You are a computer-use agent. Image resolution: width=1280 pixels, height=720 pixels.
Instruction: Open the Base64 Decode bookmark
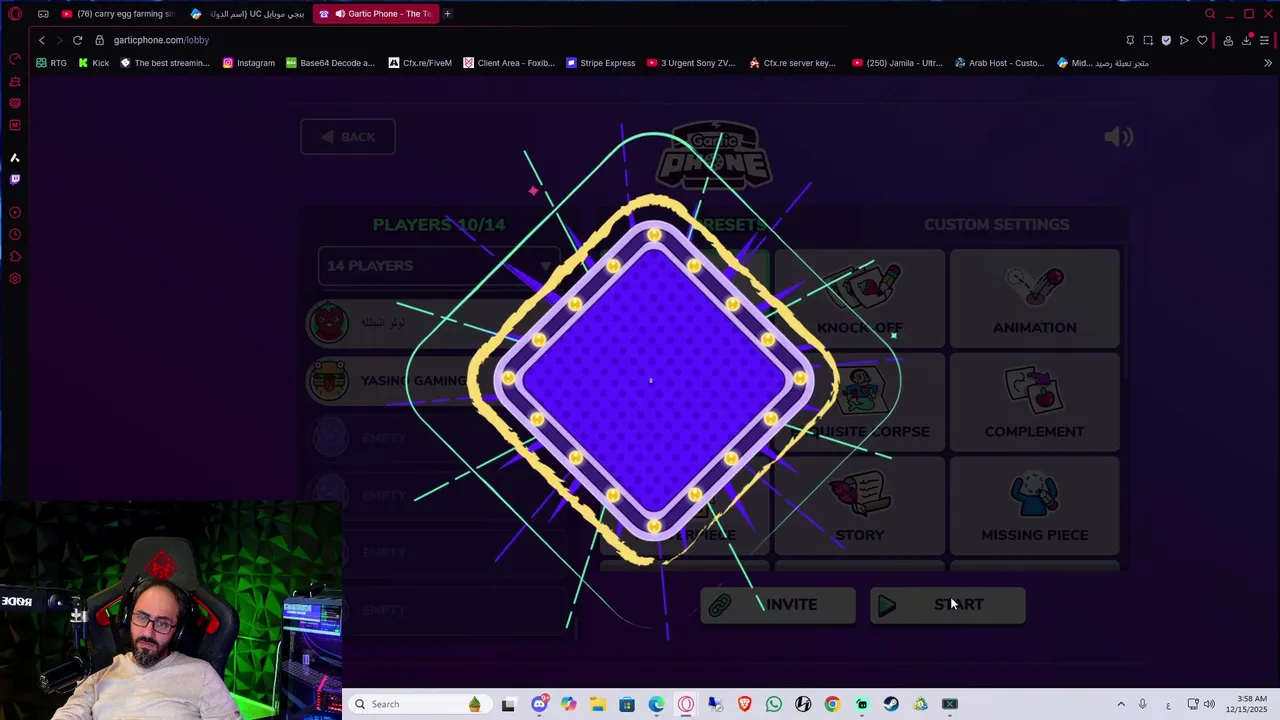(330, 63)
